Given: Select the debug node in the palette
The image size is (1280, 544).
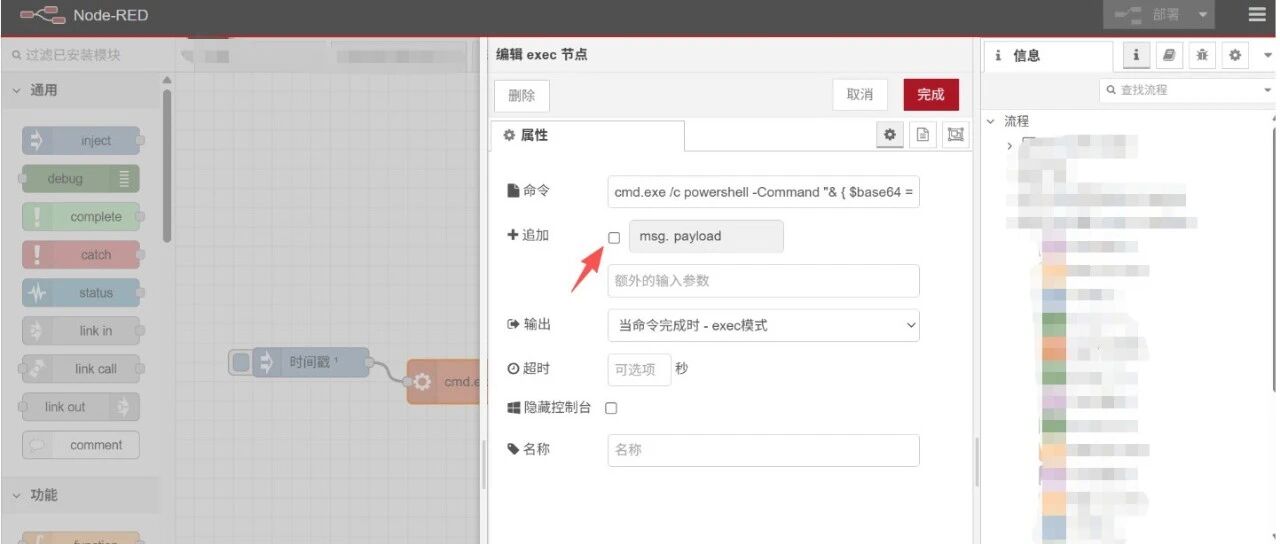Looking at the screenshot, I should coord(80,179).
